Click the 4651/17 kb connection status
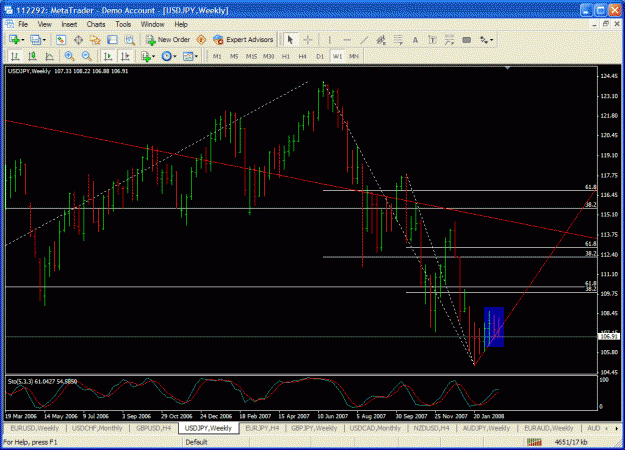The height and width of the screenshot is (450, 625). click(571, 442)
